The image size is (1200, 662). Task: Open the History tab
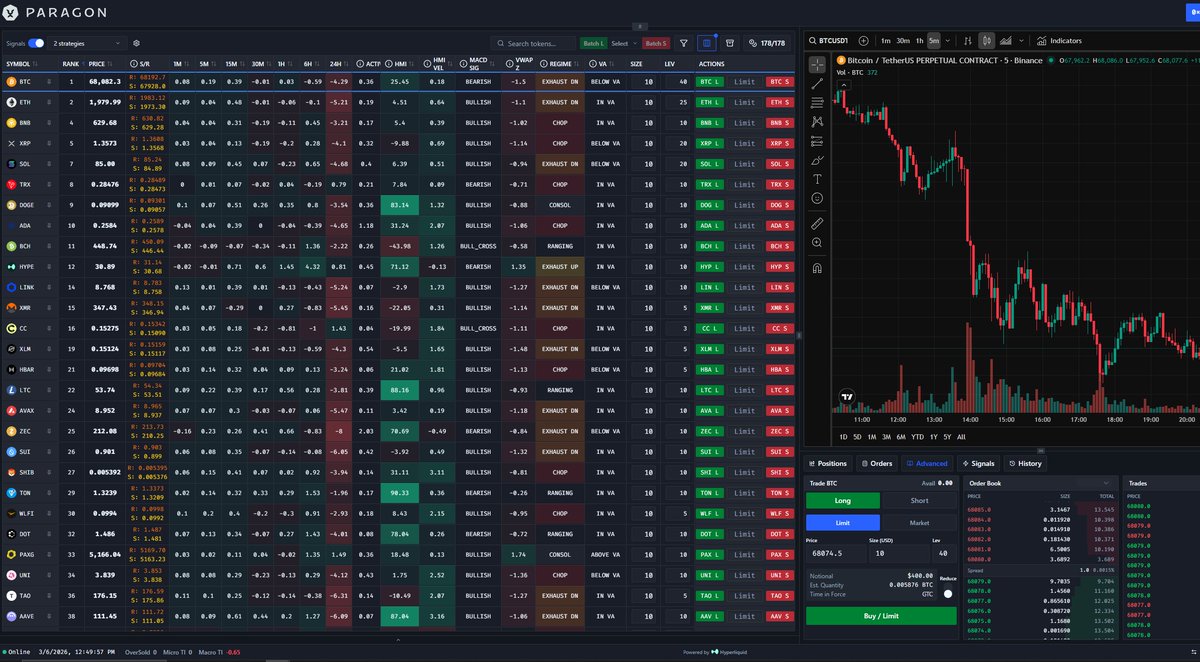pos(1025,463)
